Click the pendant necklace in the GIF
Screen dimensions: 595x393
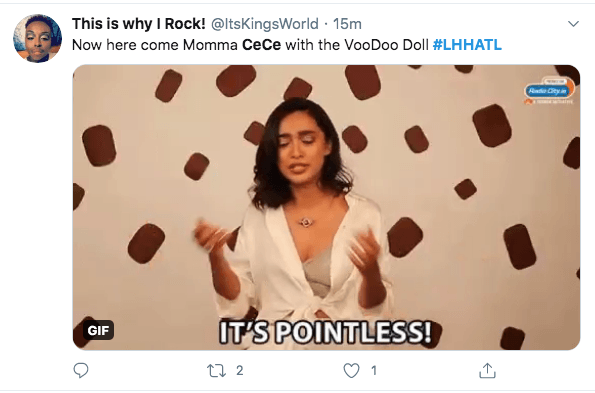tap(305, 222)
